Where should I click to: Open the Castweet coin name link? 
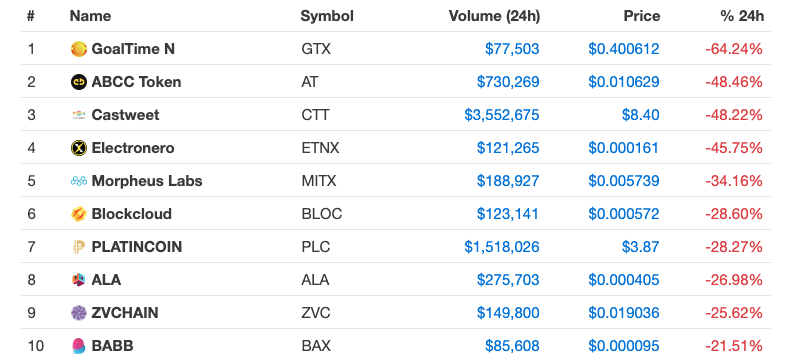(x=125, y=115)
